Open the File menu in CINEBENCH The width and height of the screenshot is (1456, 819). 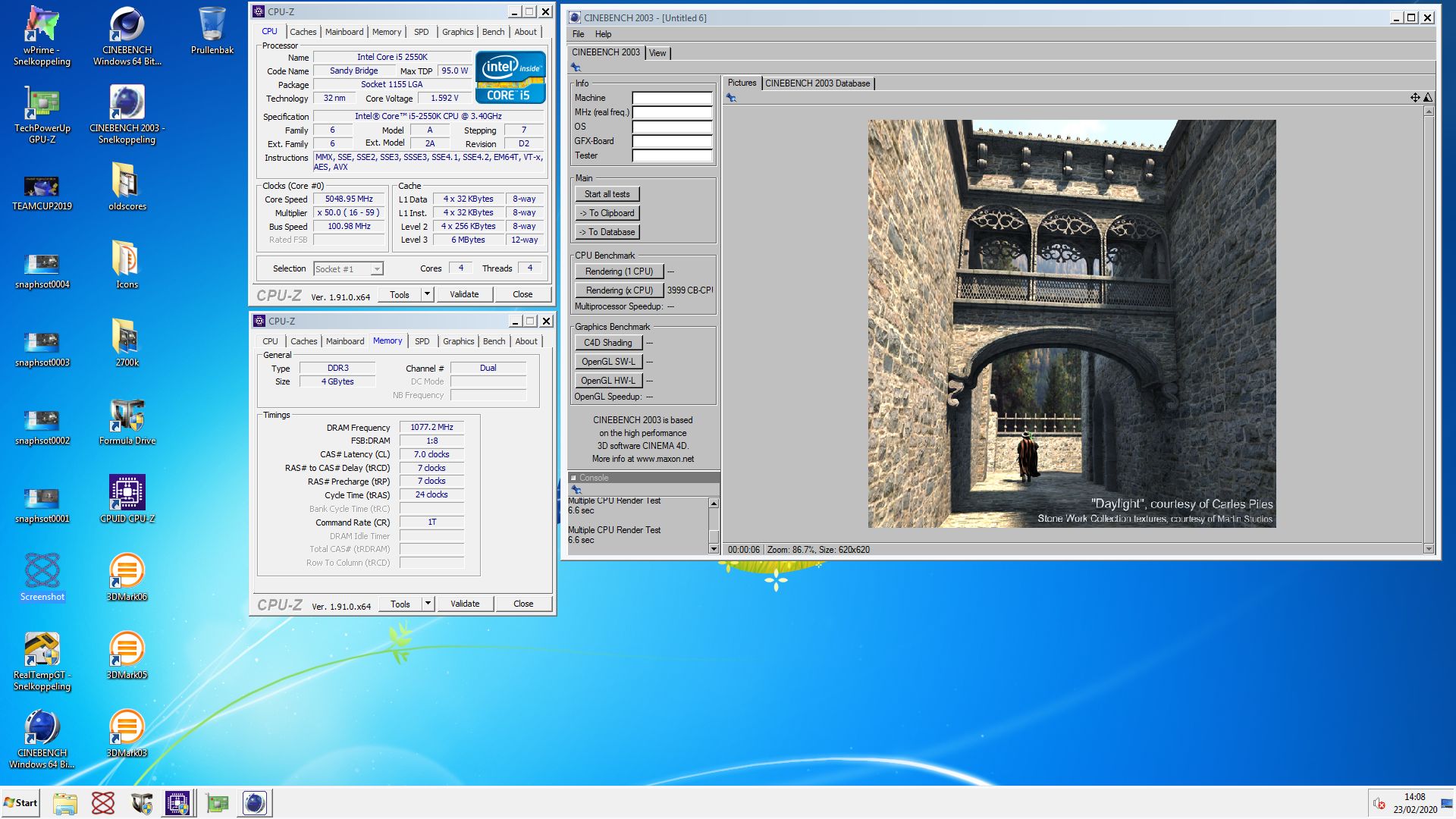point(578,34)
